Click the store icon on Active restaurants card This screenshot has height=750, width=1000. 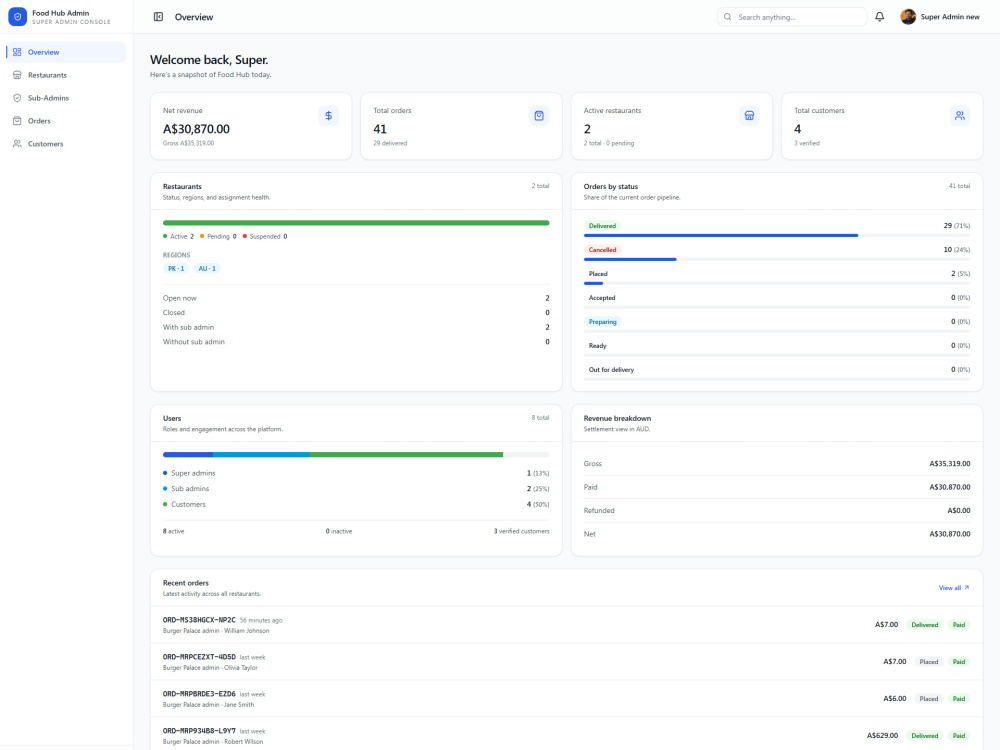pyautogui.click(x=749, y=115)
